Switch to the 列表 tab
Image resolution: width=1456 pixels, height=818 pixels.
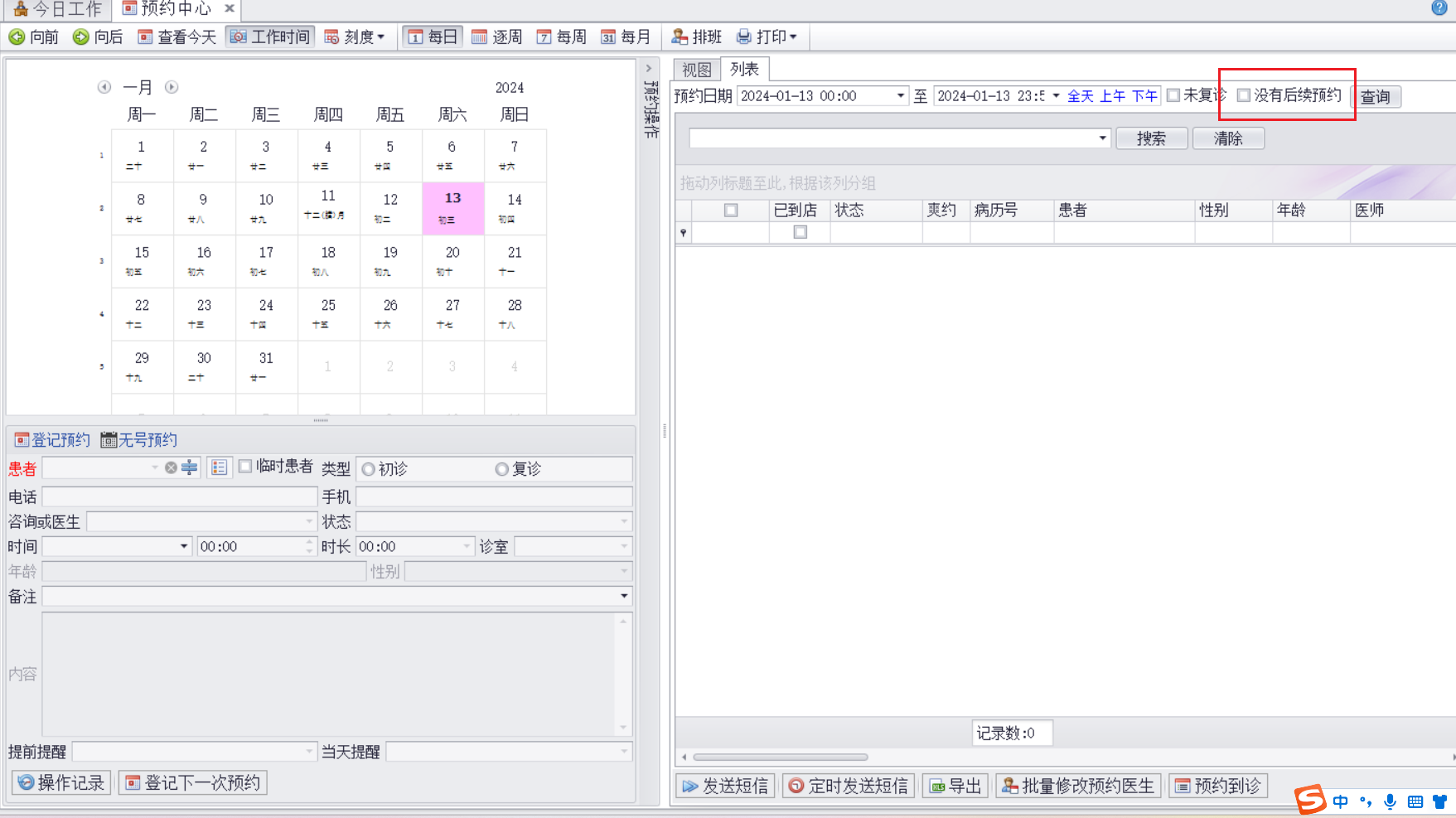[x=744, y=69]
